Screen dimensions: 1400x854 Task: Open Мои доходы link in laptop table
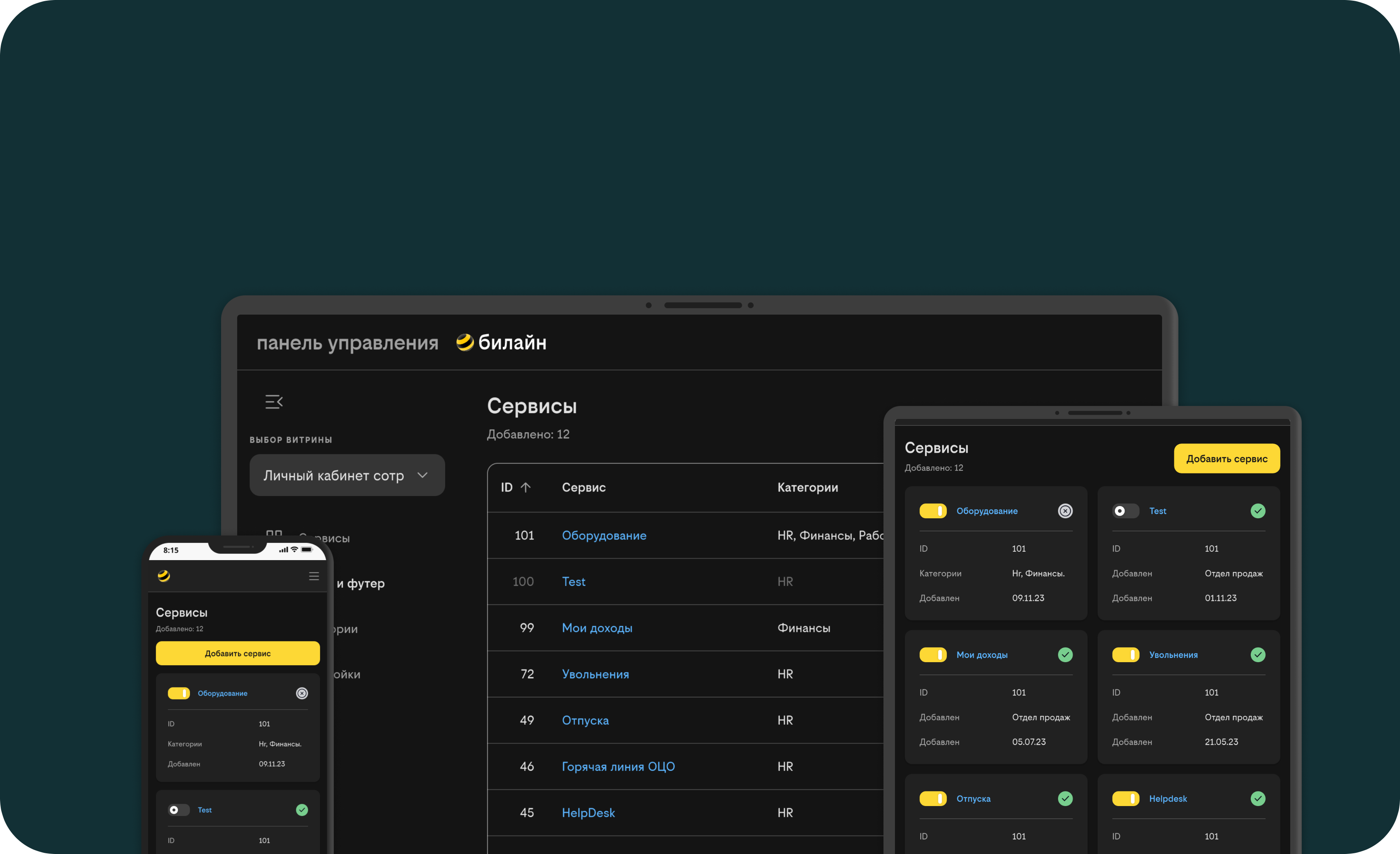click(x=597, y=628)
